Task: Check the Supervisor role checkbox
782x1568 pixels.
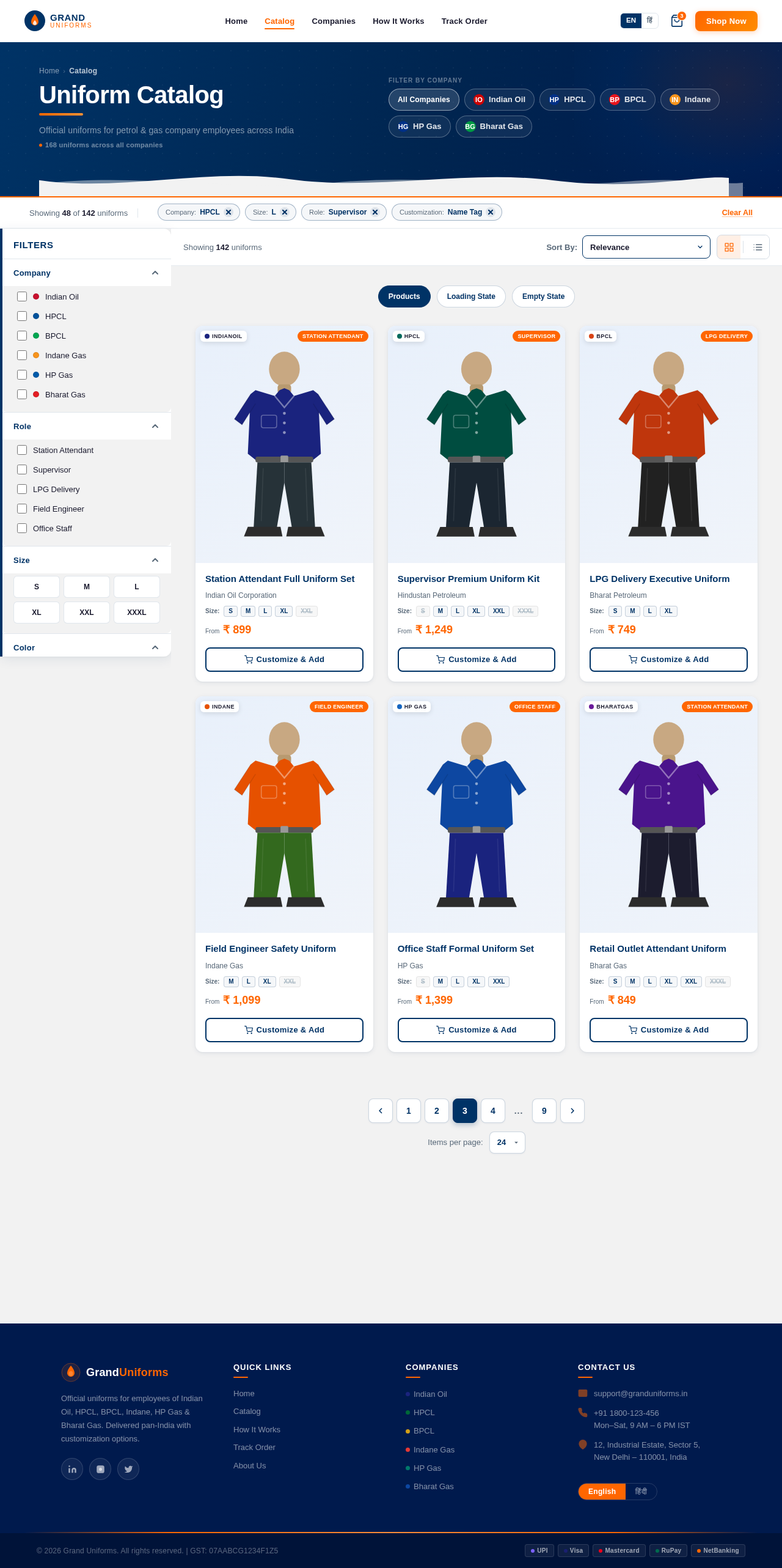Action: point(22,469)
